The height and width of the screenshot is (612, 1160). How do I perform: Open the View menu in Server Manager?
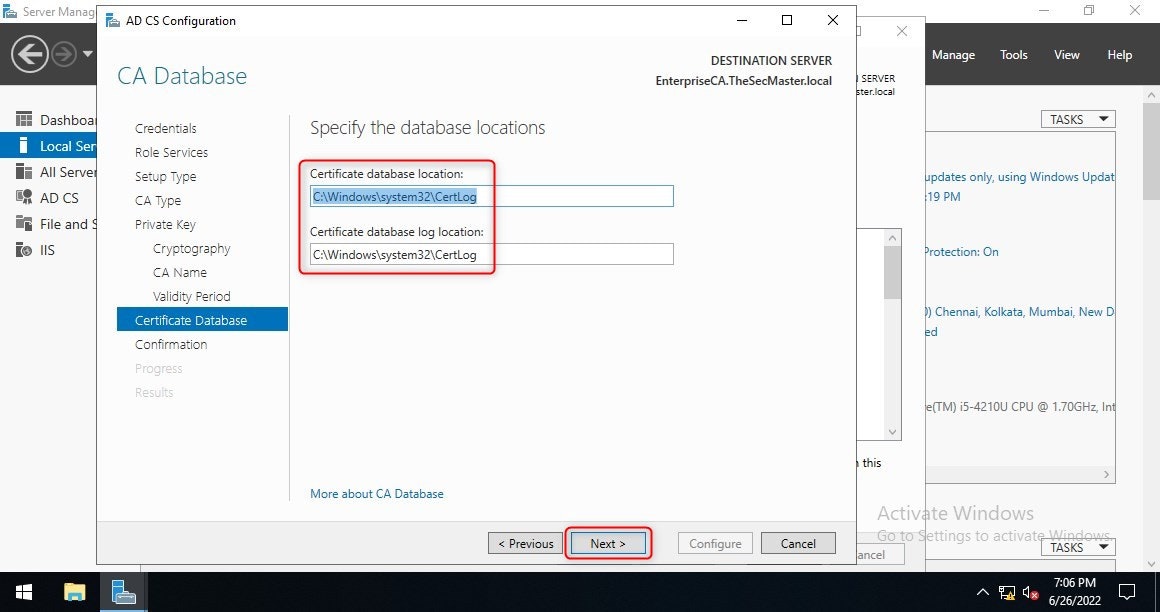pos(1067,55)
